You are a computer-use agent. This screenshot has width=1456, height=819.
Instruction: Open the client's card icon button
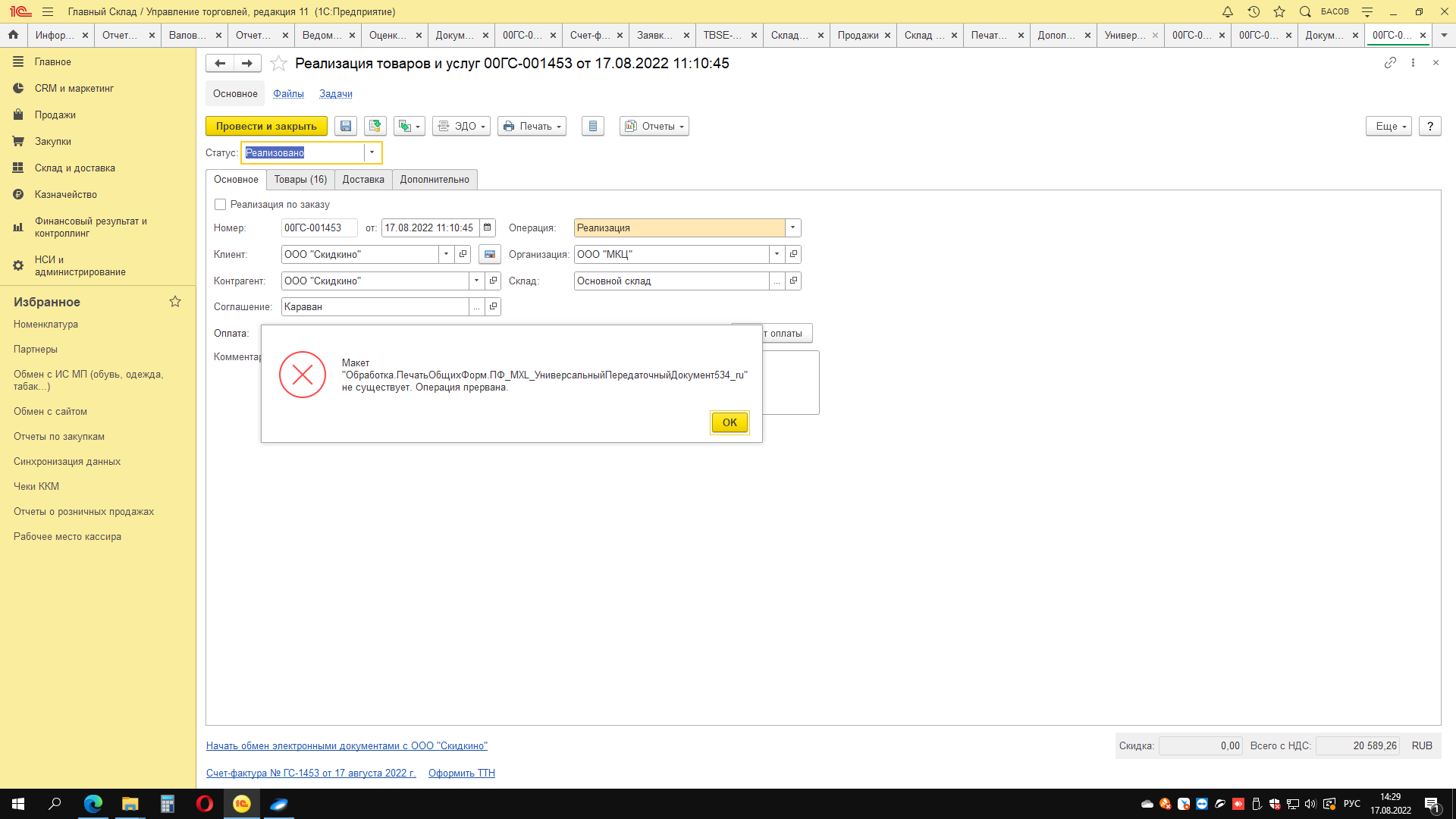point(490,254)
